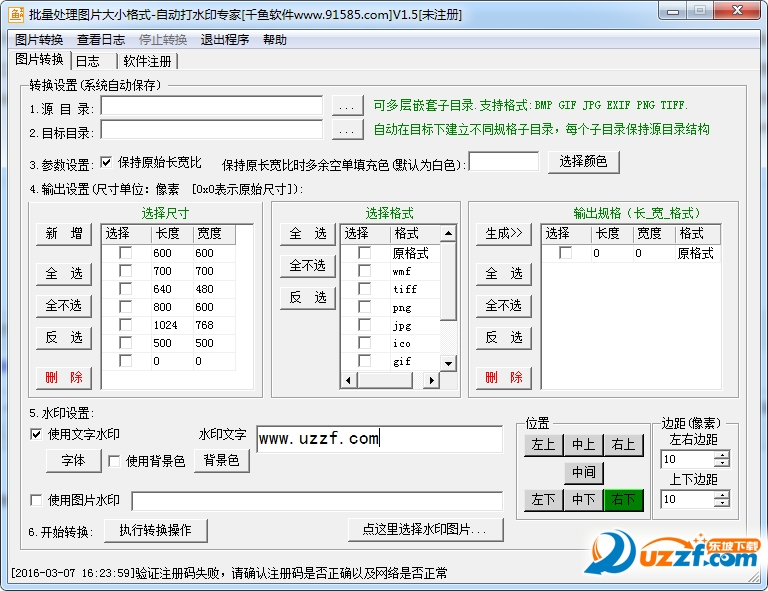Check the 原格式 row in 选择格式
Image resolution: width=768 pixels, height=591 pixels.
364,253
